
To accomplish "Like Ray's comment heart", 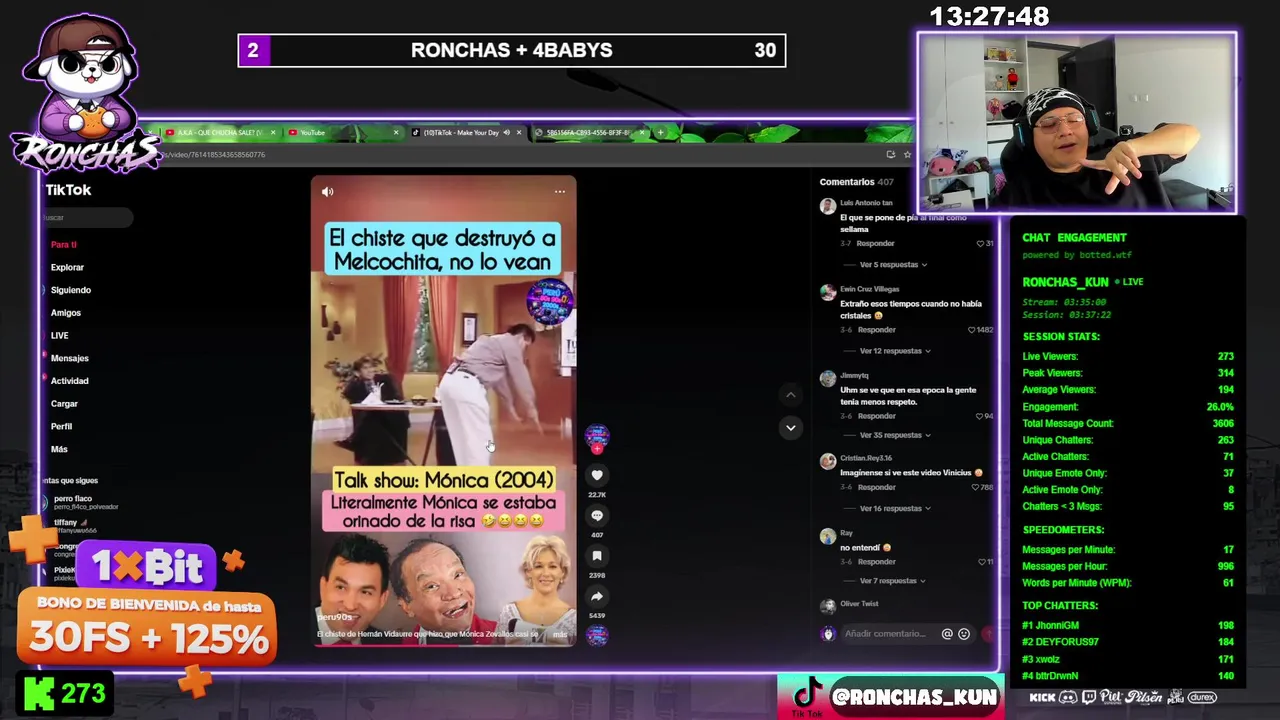I will [x=981, y=562].
